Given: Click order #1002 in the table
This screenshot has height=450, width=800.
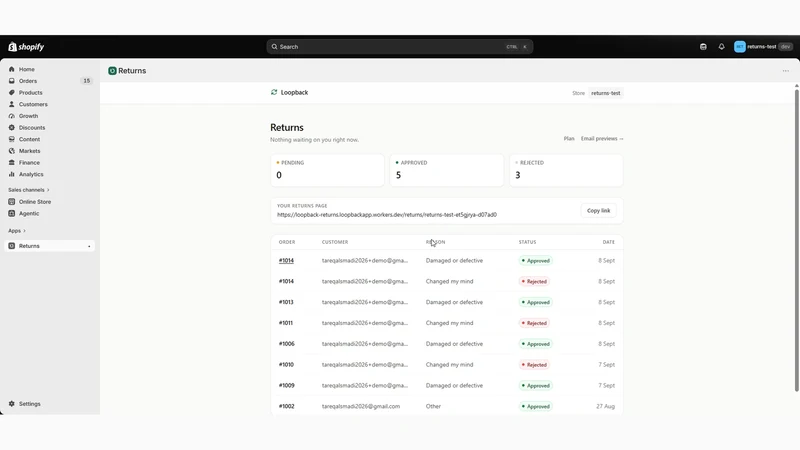Looking at the screenshot, I should [x=287, y=407].
